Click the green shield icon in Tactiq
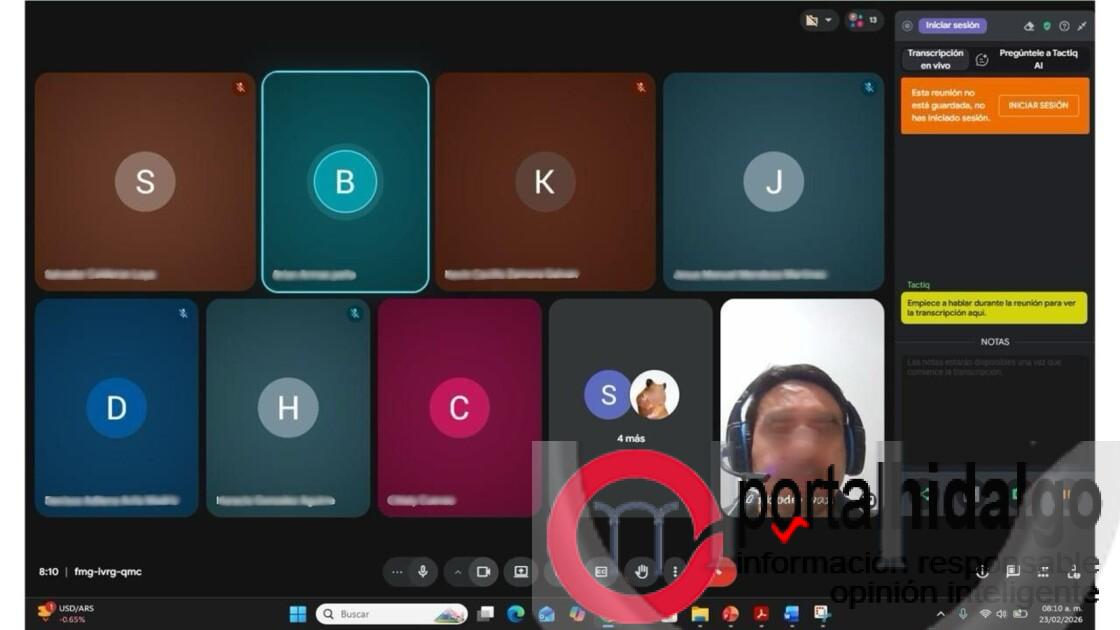Image resolution: width=1120 pixels, height=630 pixels. [x=1047, y=26]
